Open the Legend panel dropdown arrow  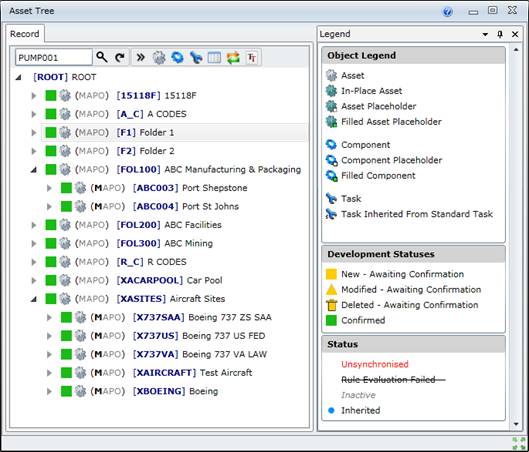485,34
